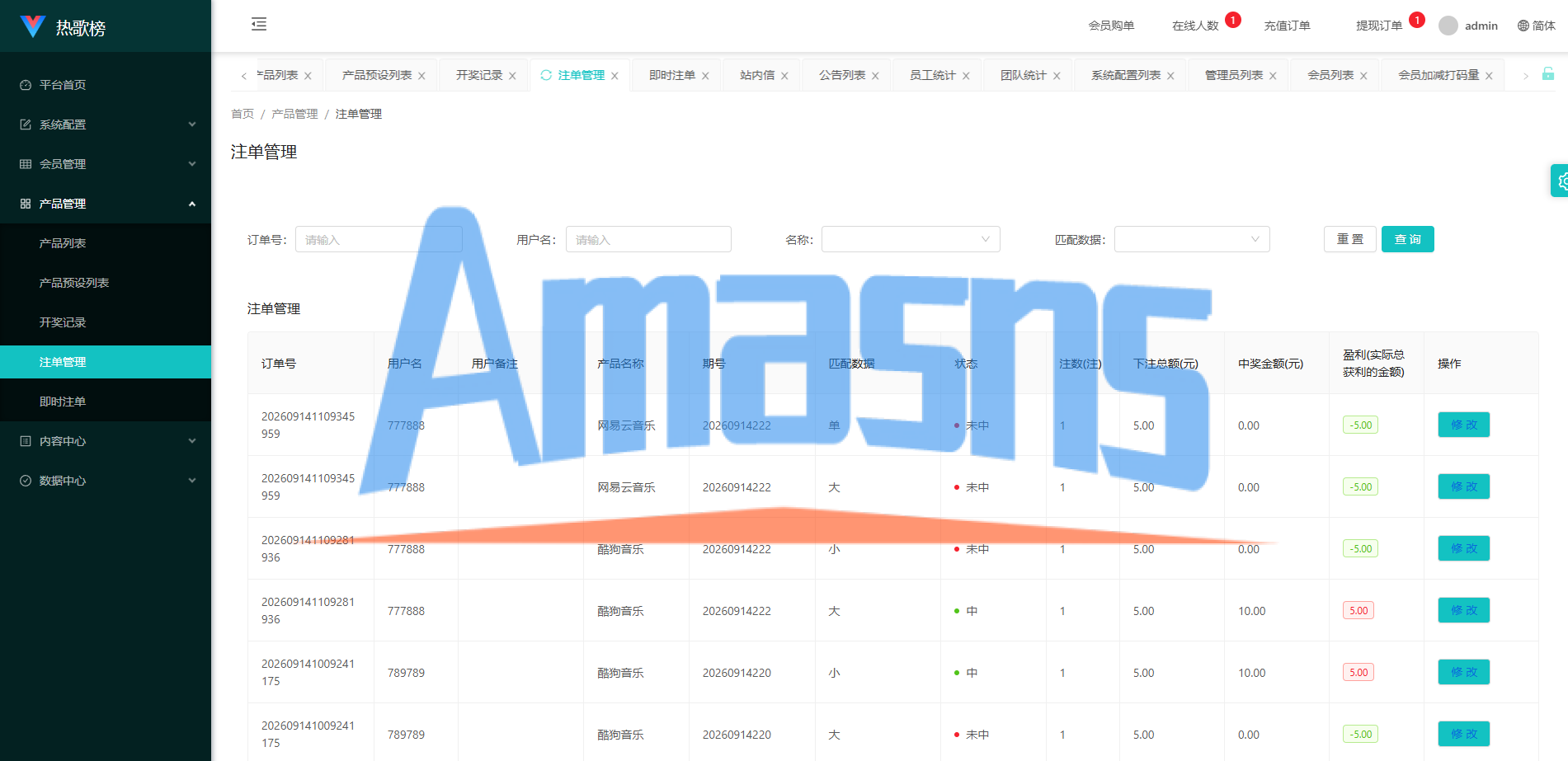Open 产品预设列表 in the sidebar

click(x=106, y=283)
